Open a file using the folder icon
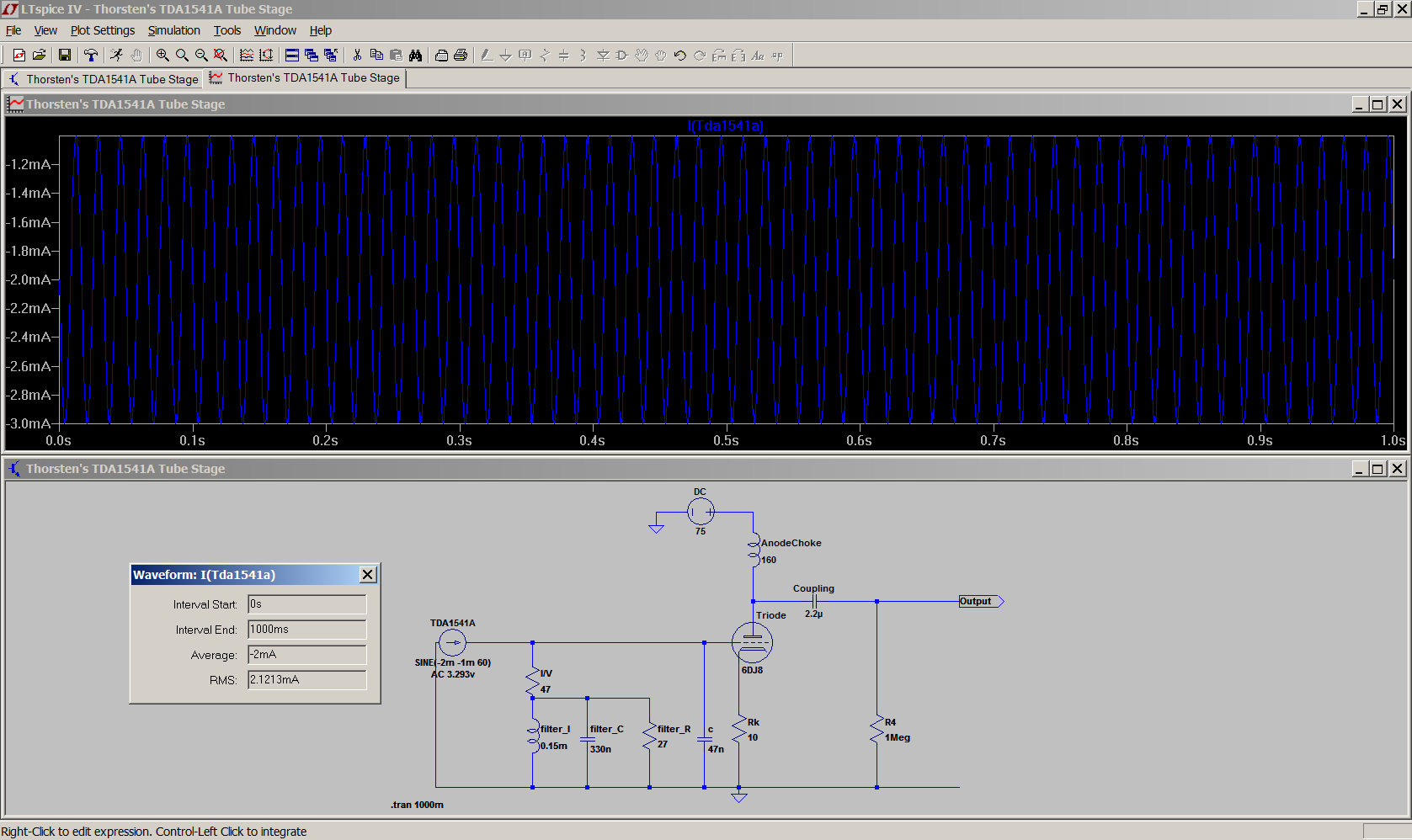The image size is (1412, 840). 39,56
